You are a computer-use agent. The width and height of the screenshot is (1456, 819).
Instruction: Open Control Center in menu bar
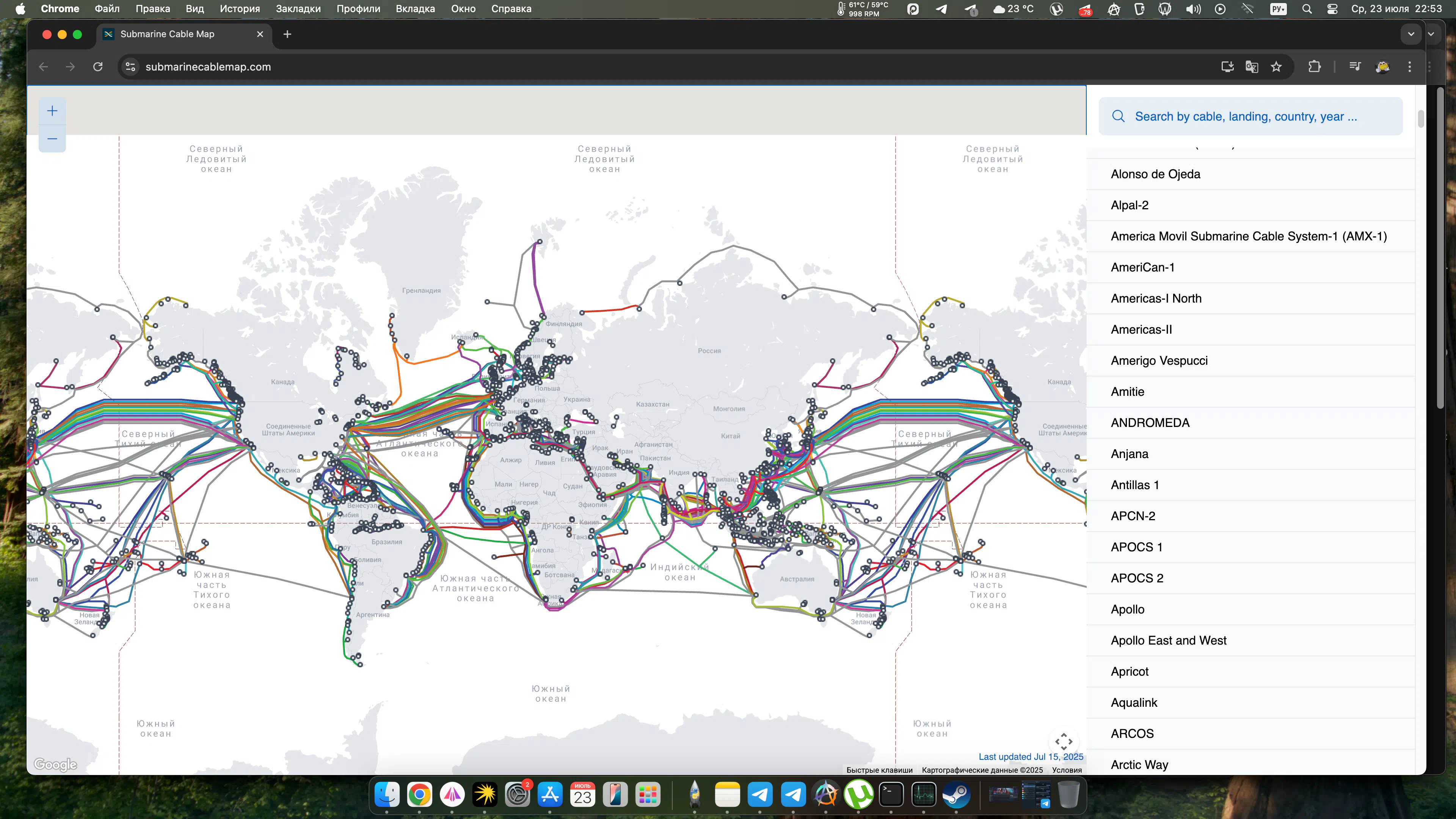1332,8
